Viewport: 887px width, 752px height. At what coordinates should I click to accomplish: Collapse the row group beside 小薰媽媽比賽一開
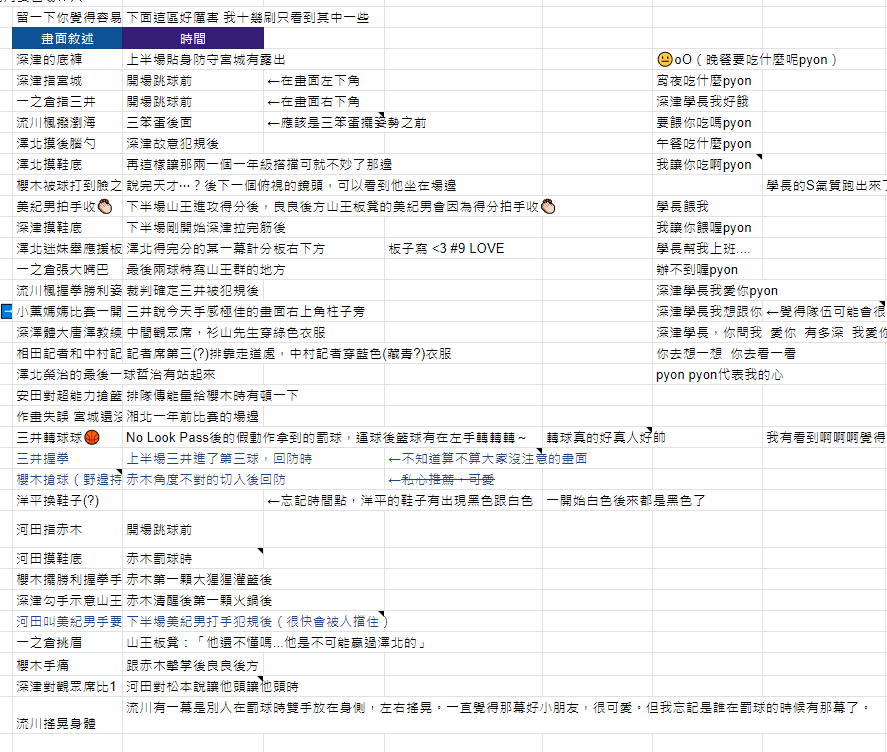click(x=6, y=311)
